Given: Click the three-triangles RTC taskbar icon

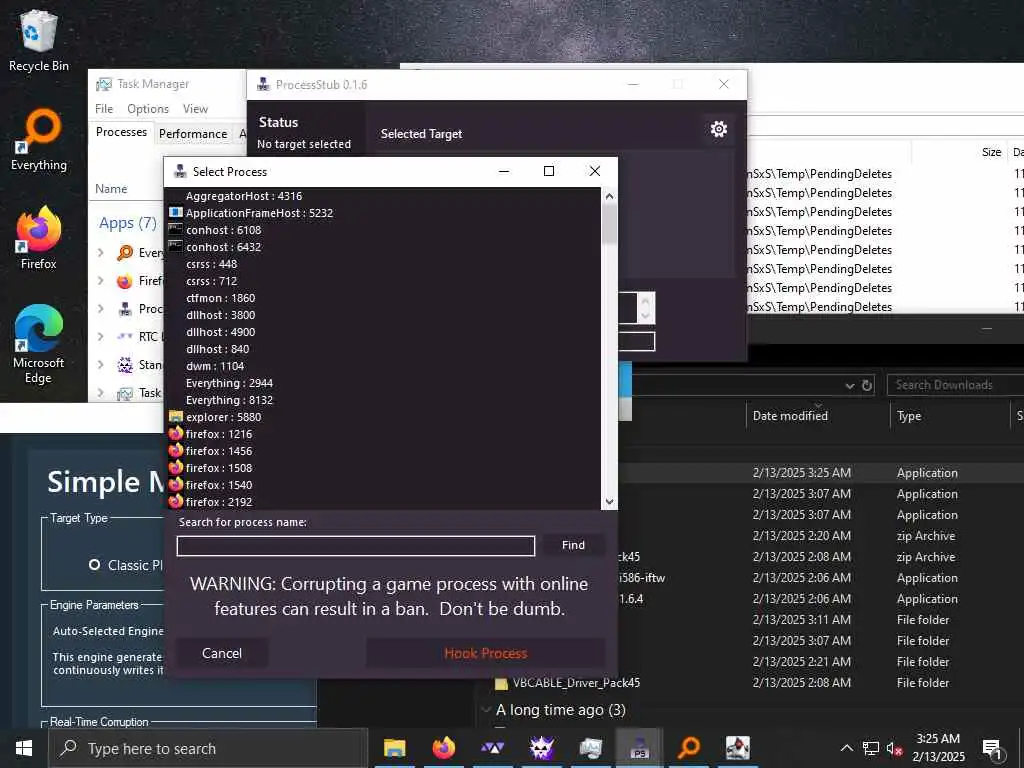Looking at the screenshot, I should click(x=492, y=748).
